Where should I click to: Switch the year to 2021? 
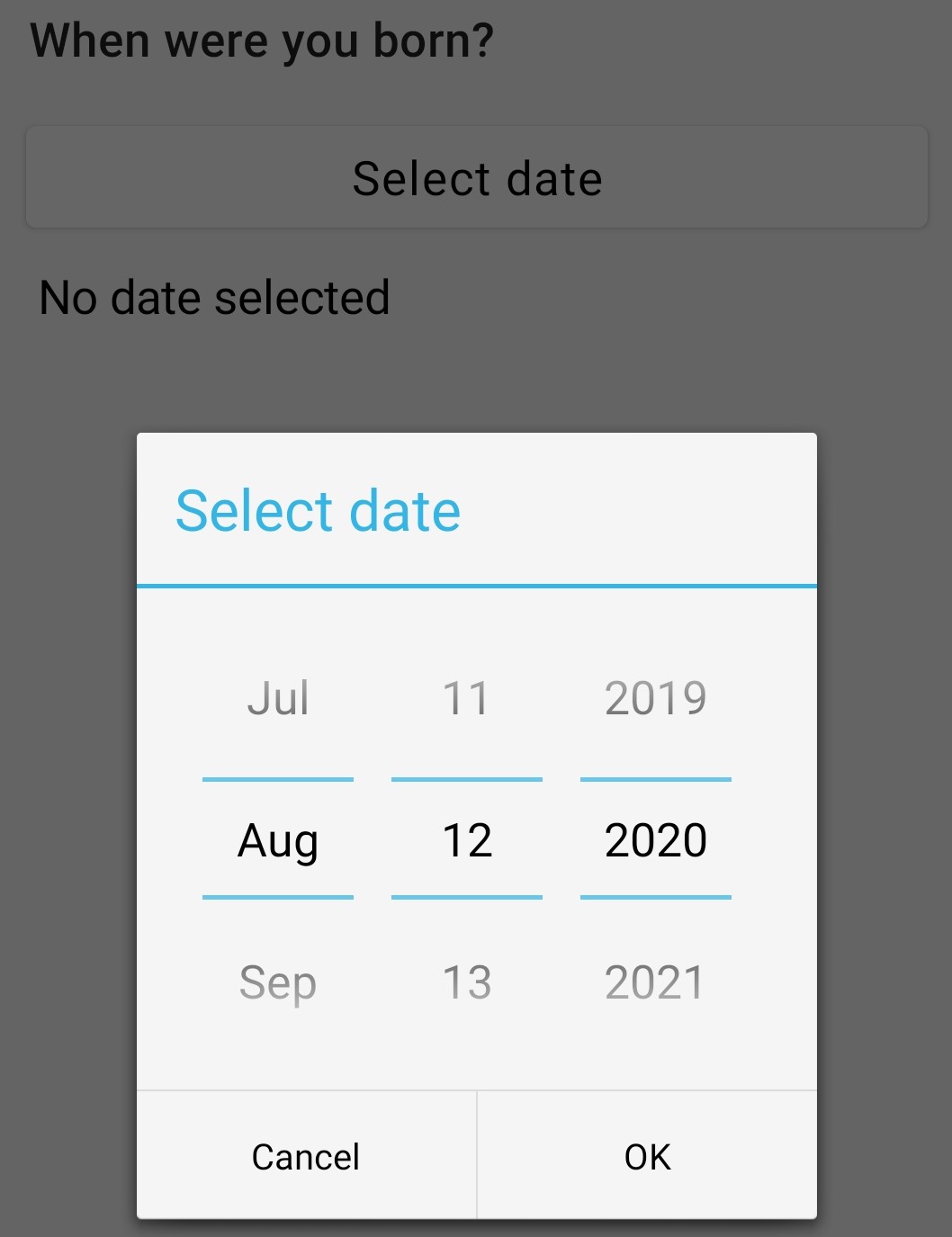click(x=655, y=982)
